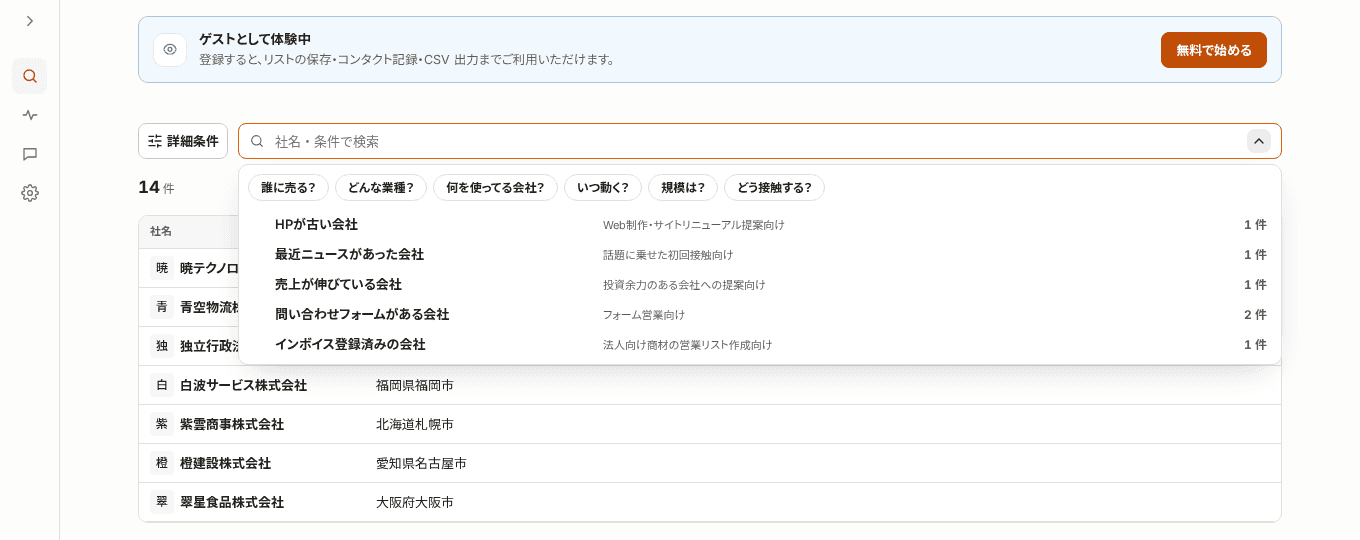The width and height of the screenshot is (1360, 540).
Task: Choose the 最近ニュースがあった会社 suggestion
Action: [x=760, y=255]
